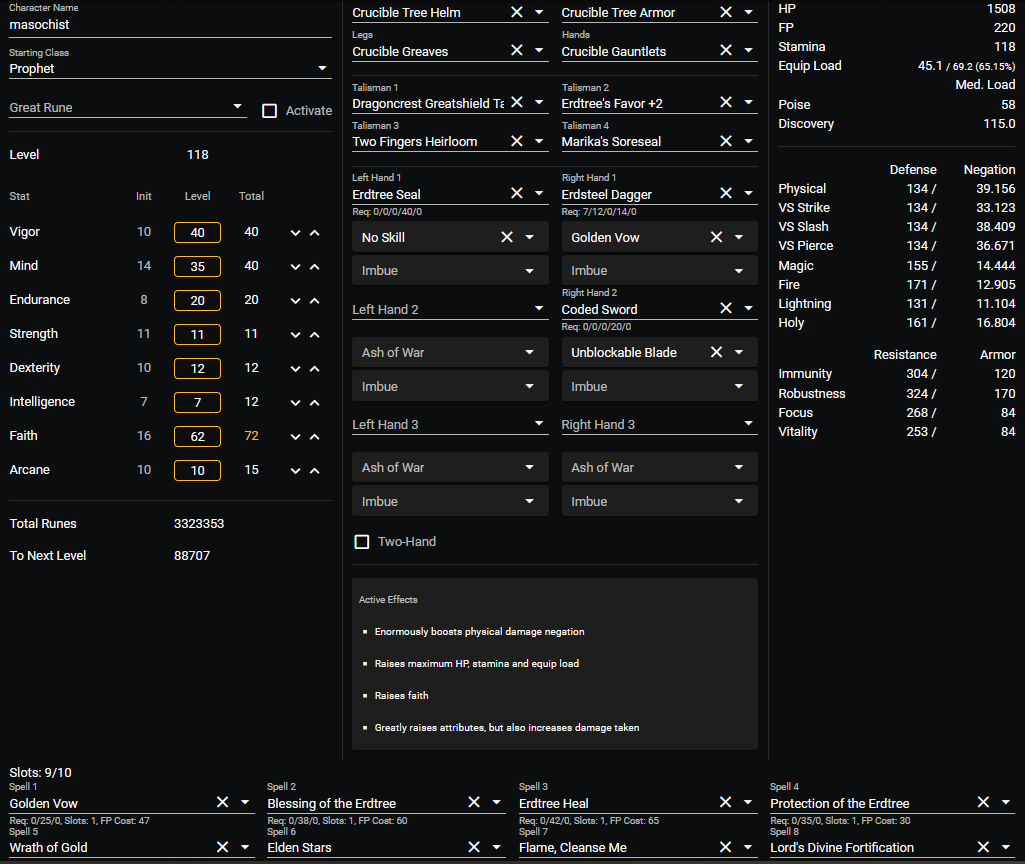Edit the Faith level input box
1025x864 pixels.
[197, 437]
